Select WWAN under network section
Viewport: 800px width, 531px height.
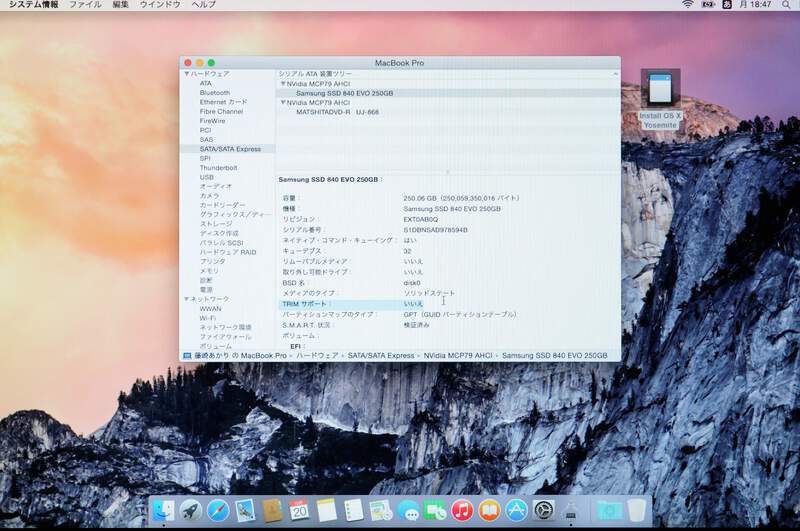point(210,309)
